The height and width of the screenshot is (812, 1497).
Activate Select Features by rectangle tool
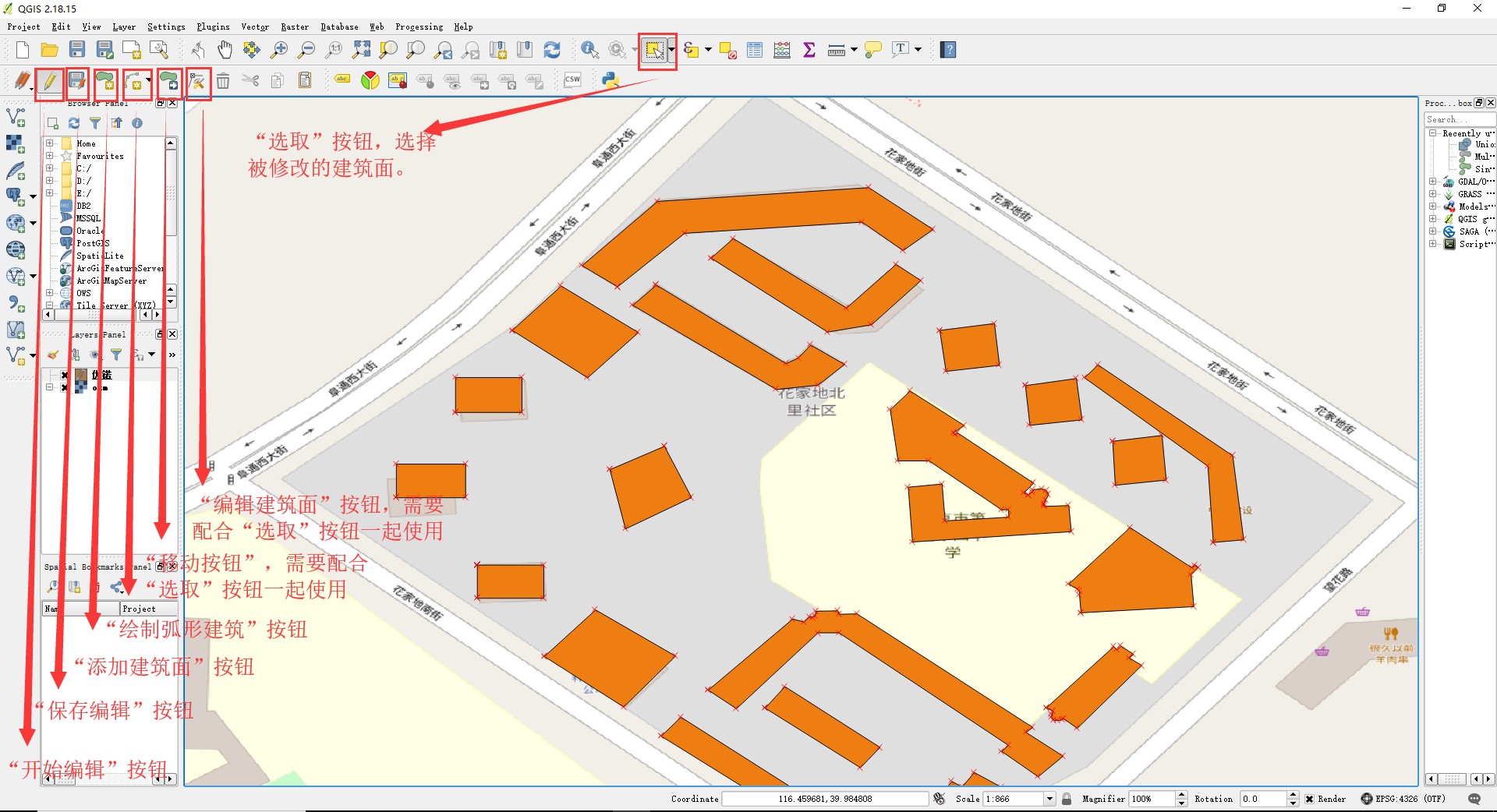coord(653,49)
